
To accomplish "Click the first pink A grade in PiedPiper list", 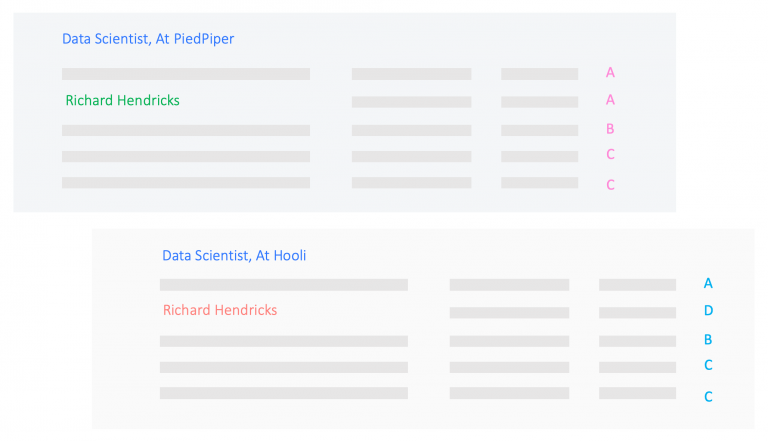I will [x=610, y=73].
